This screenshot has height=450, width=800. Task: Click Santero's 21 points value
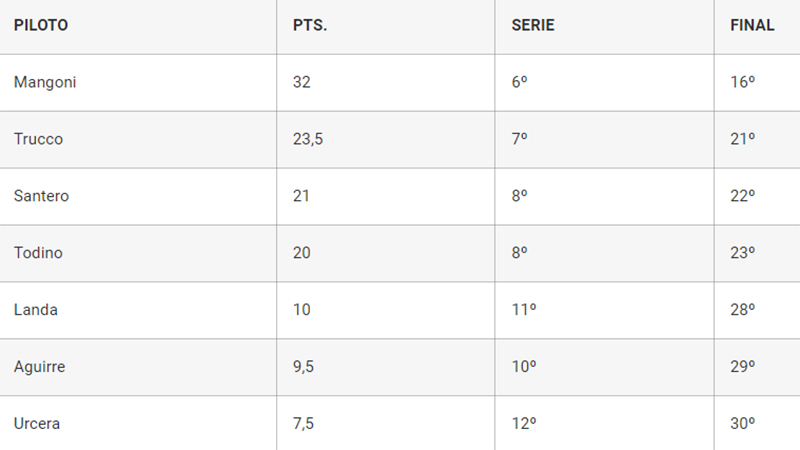(301, 196)
